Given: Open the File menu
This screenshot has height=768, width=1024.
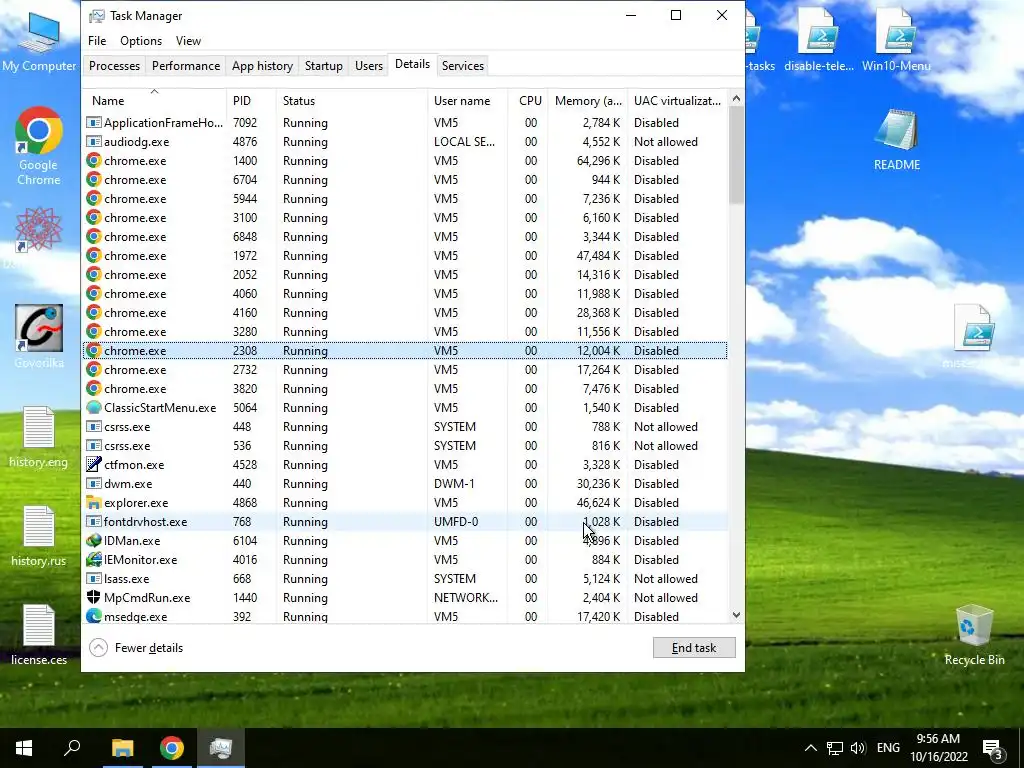Looking at the screenshot, I should click(x=97, y=40).
